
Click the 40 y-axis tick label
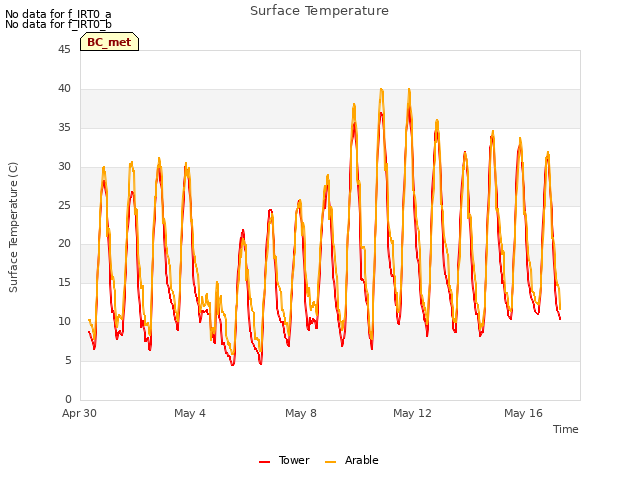coord(64,89)
